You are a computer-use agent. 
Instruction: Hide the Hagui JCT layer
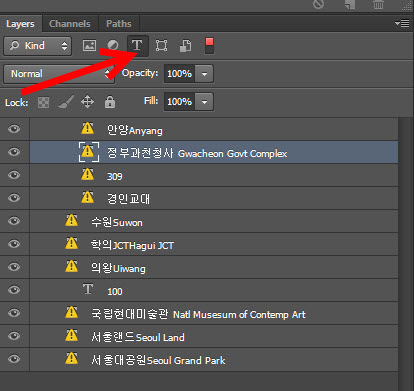tap(14, 244)
